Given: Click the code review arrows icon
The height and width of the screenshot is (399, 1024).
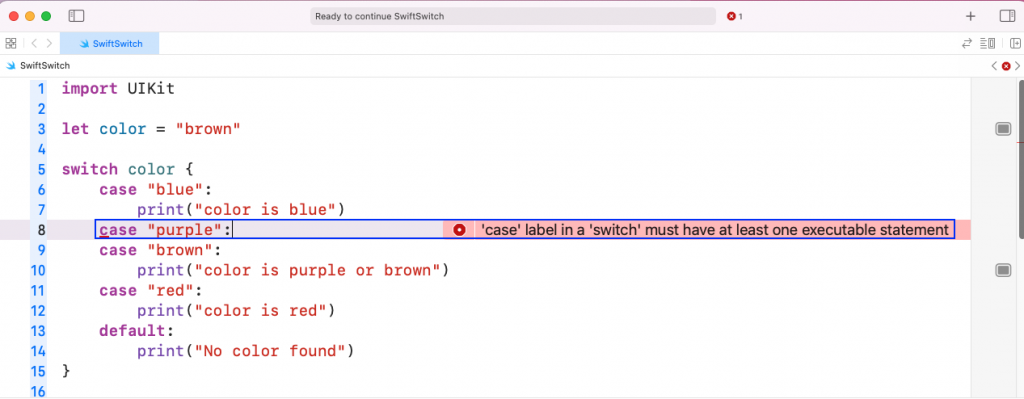Looking at the screenshot, I should point(967,44).
